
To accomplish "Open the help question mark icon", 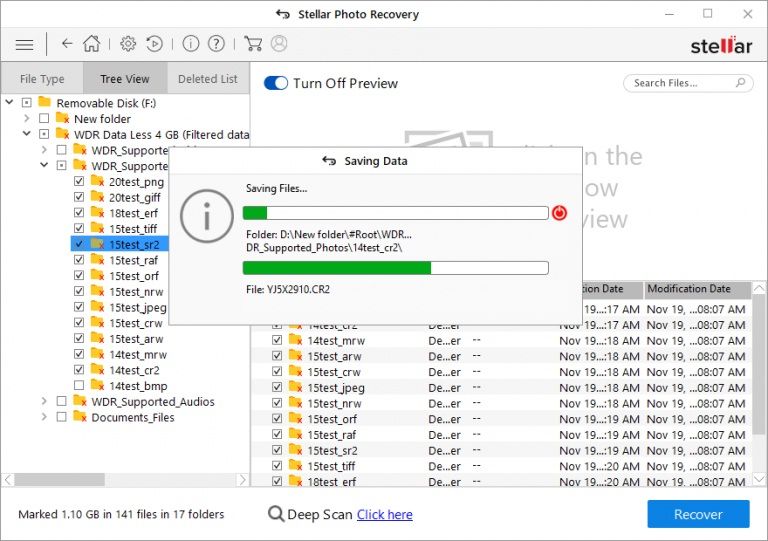I will [216, 44].
